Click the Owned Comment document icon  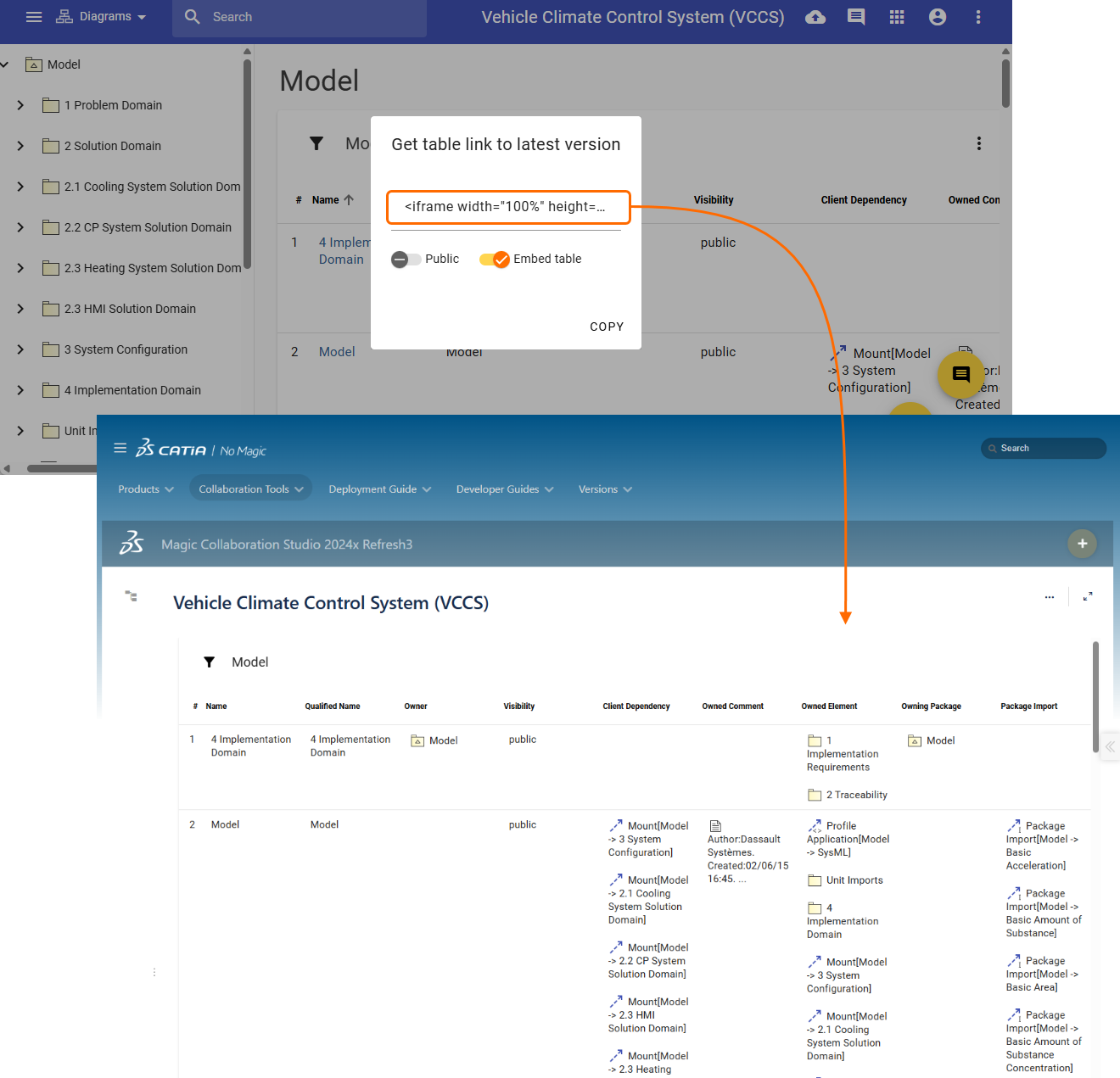(x=715, y=826)
